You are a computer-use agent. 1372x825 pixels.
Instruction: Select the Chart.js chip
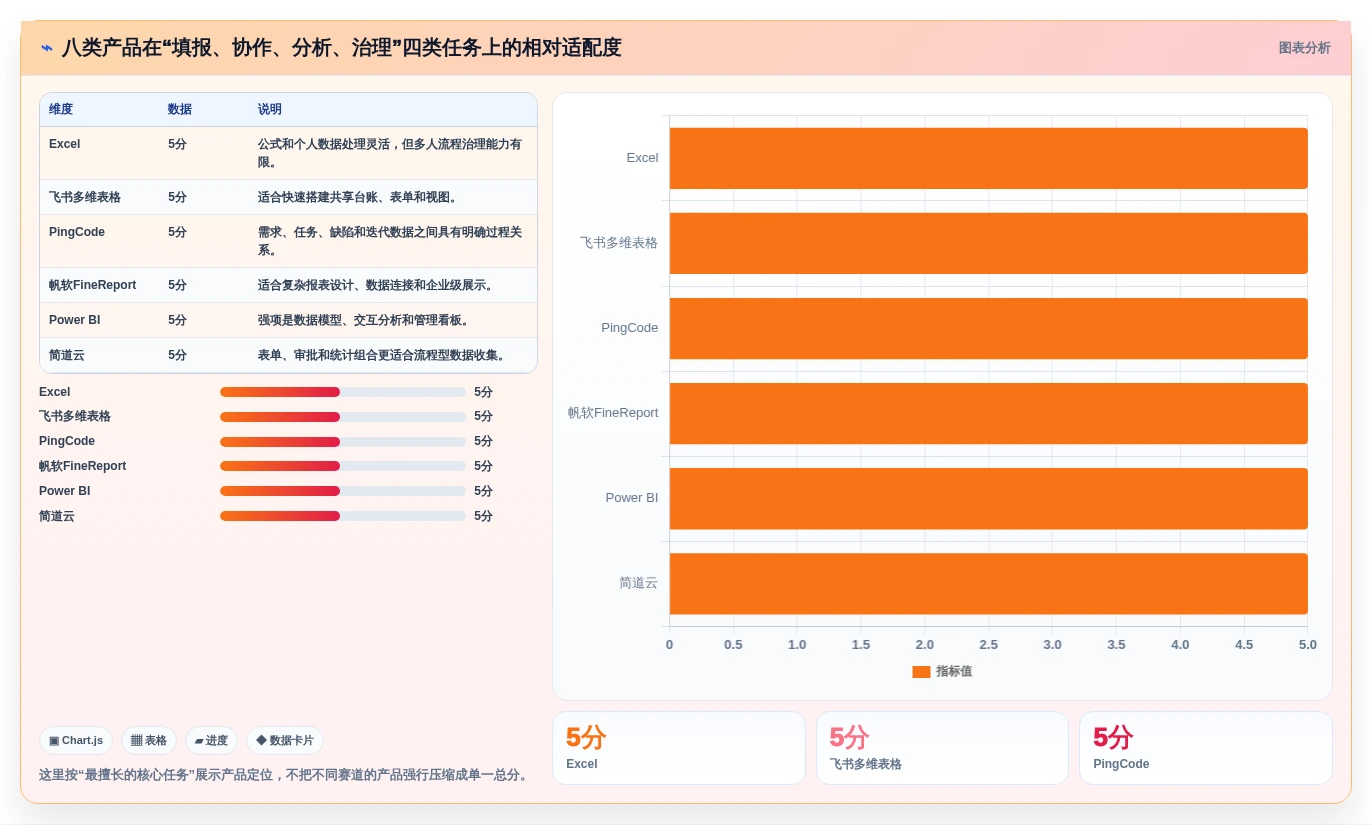76,741
